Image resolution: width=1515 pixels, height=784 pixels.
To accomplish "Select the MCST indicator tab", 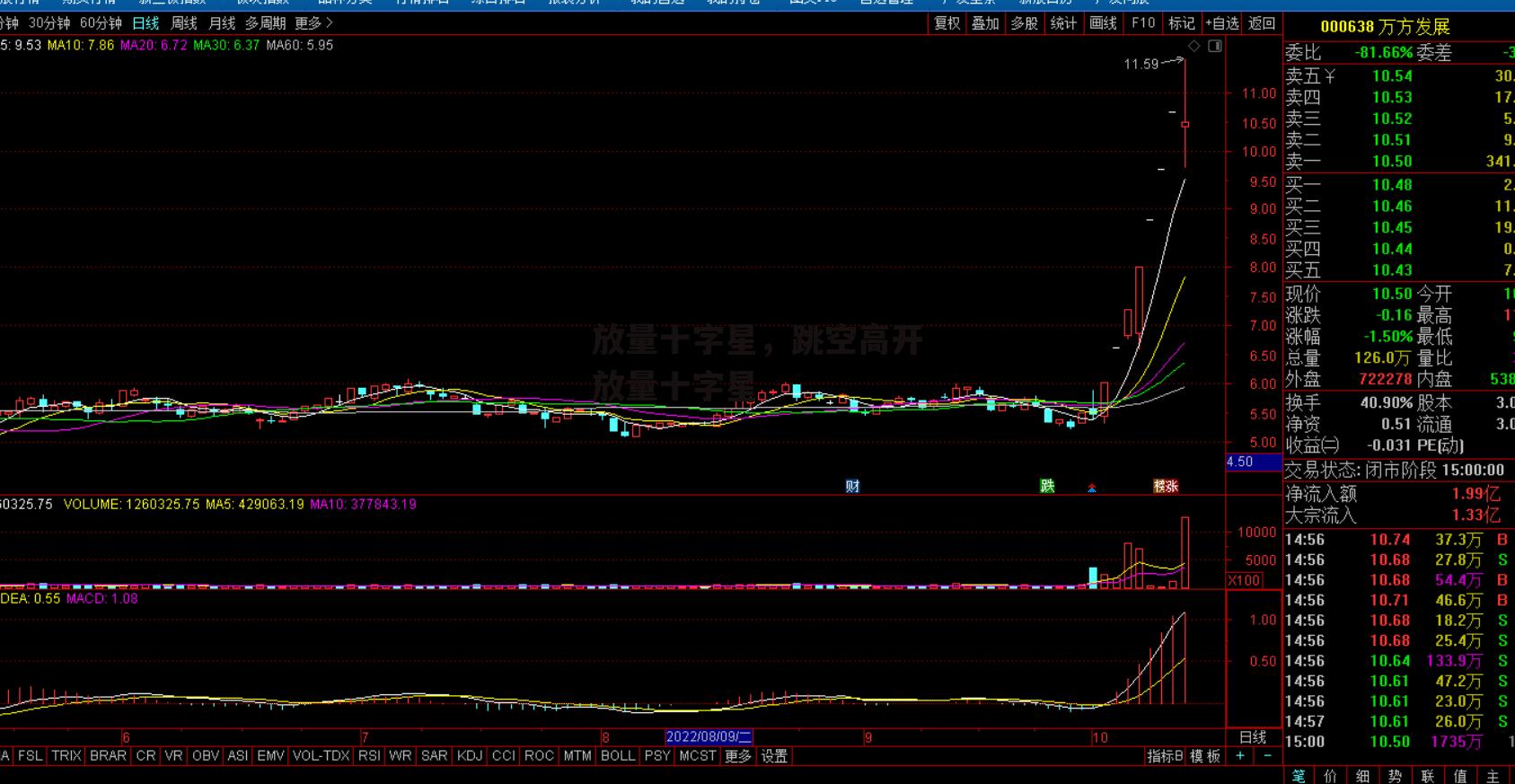I will (698, 756).
